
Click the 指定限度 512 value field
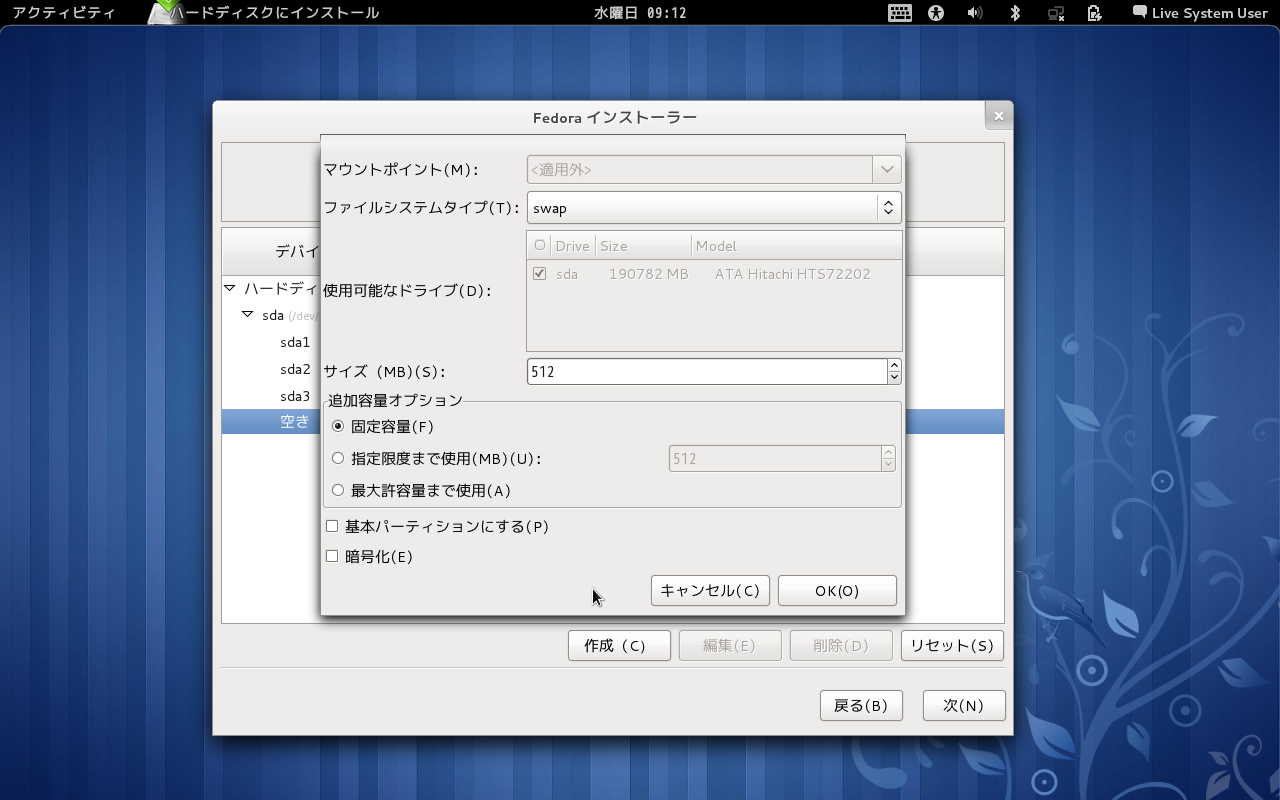coord(774,458)
